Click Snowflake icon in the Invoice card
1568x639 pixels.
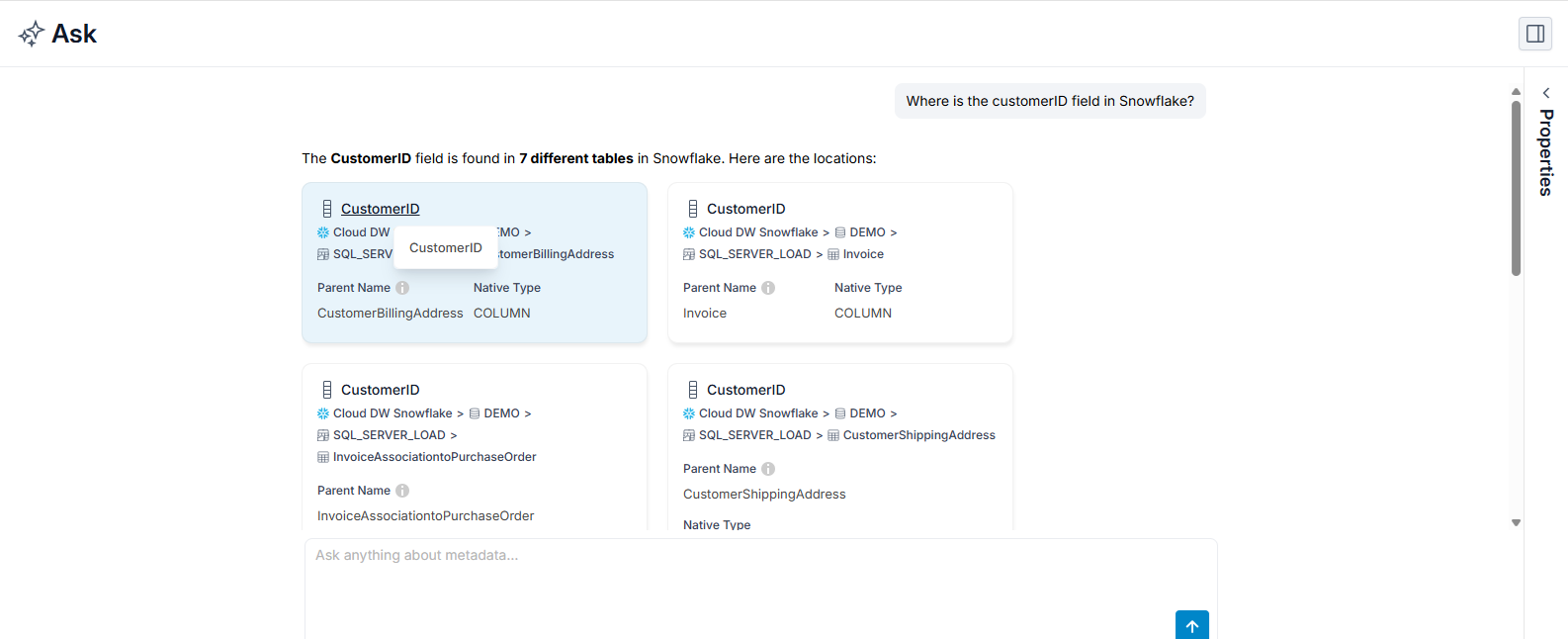click(x=689, y=232)
